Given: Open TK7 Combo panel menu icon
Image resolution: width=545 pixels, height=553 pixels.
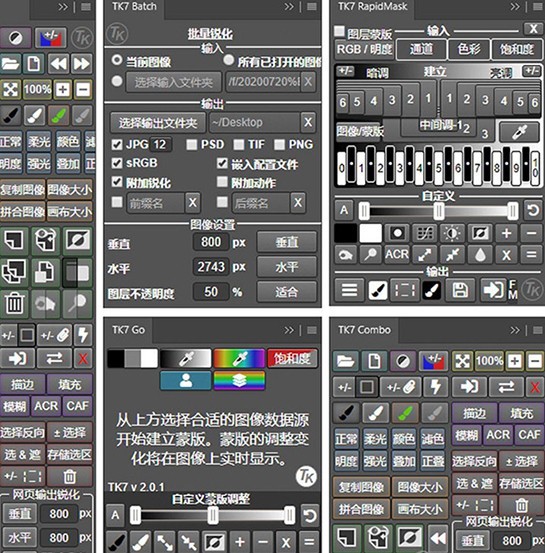Looking at the screenshot, I should [x=538, y=330].
